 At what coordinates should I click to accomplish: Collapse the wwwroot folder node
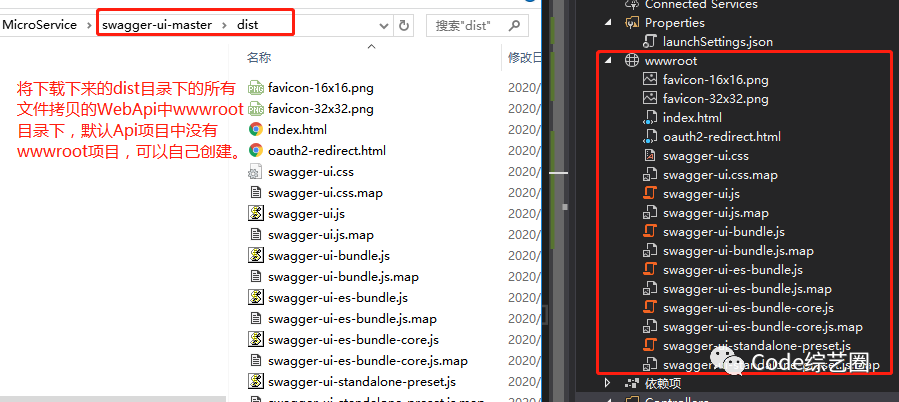(607, 60)
